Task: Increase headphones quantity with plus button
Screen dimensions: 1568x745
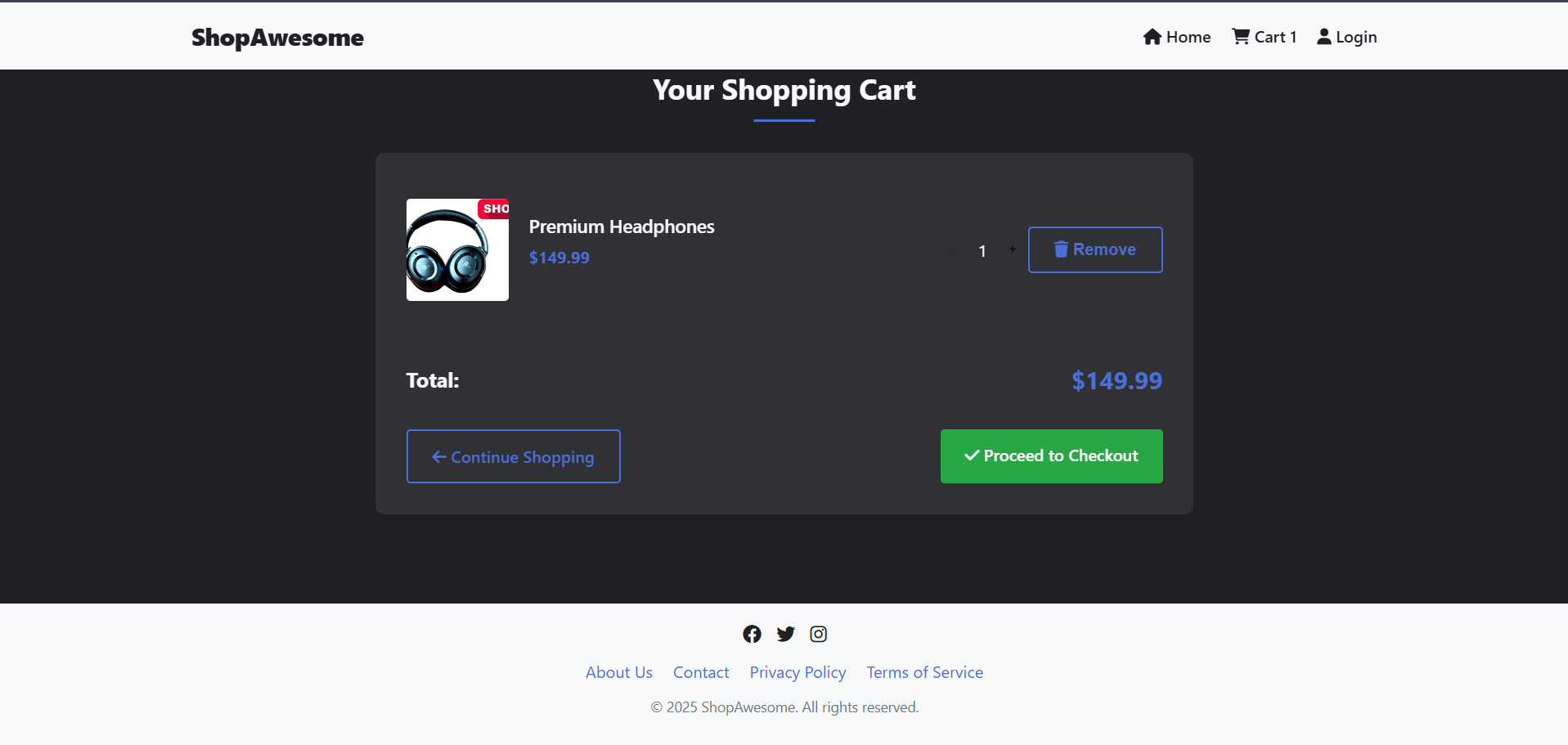Action: (1012, 249)
